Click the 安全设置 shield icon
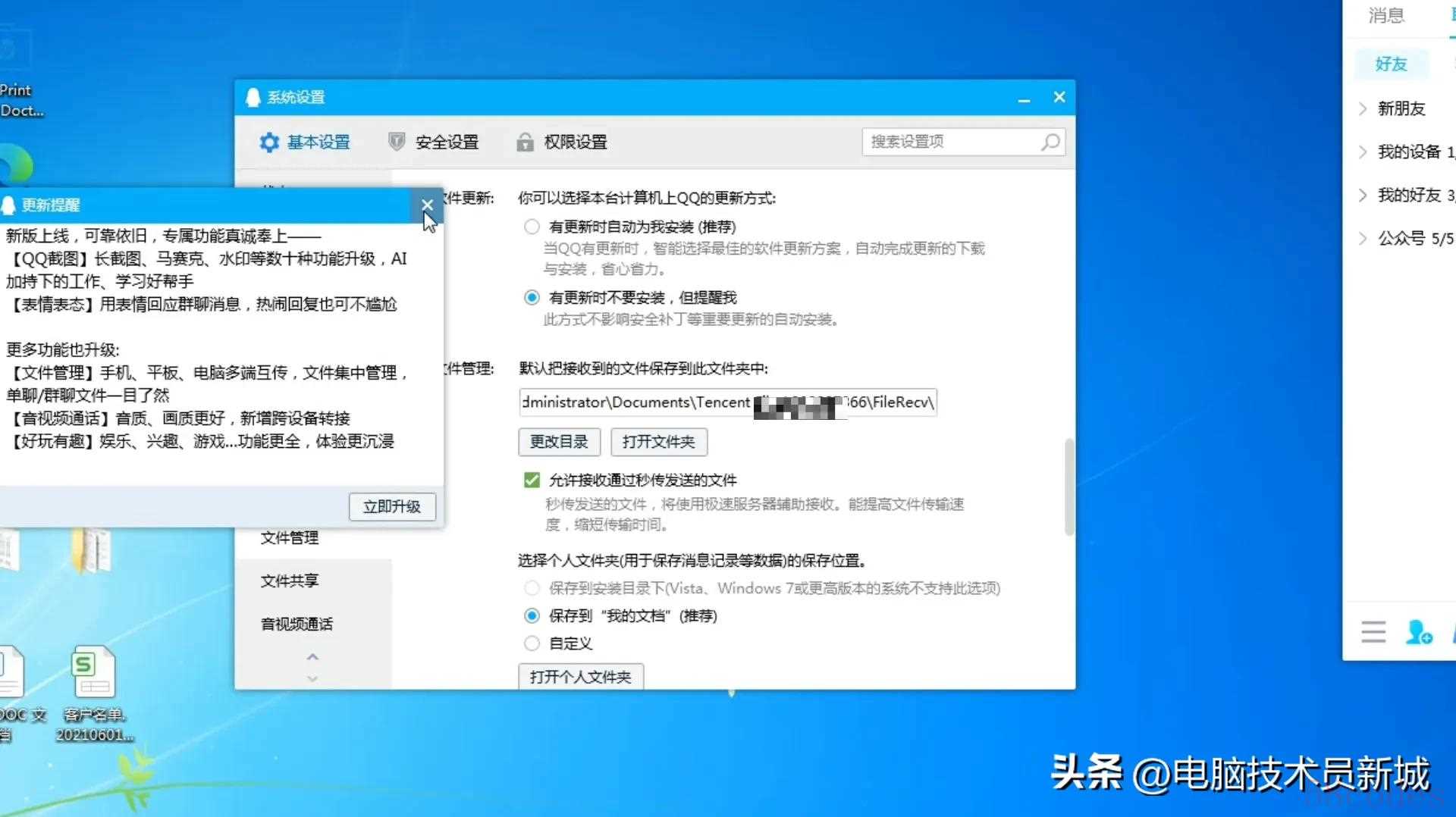The height and width of the screenshot is (817, 1456). pos(397,142)
